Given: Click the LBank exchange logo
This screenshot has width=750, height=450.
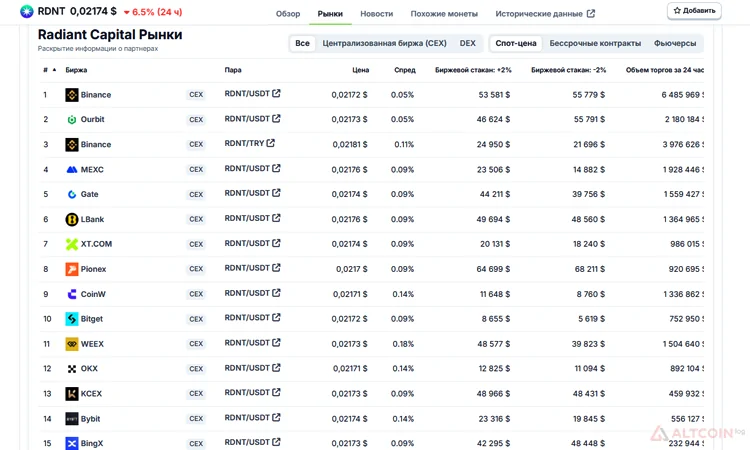Looking at the screenshot, I should 72,220.
